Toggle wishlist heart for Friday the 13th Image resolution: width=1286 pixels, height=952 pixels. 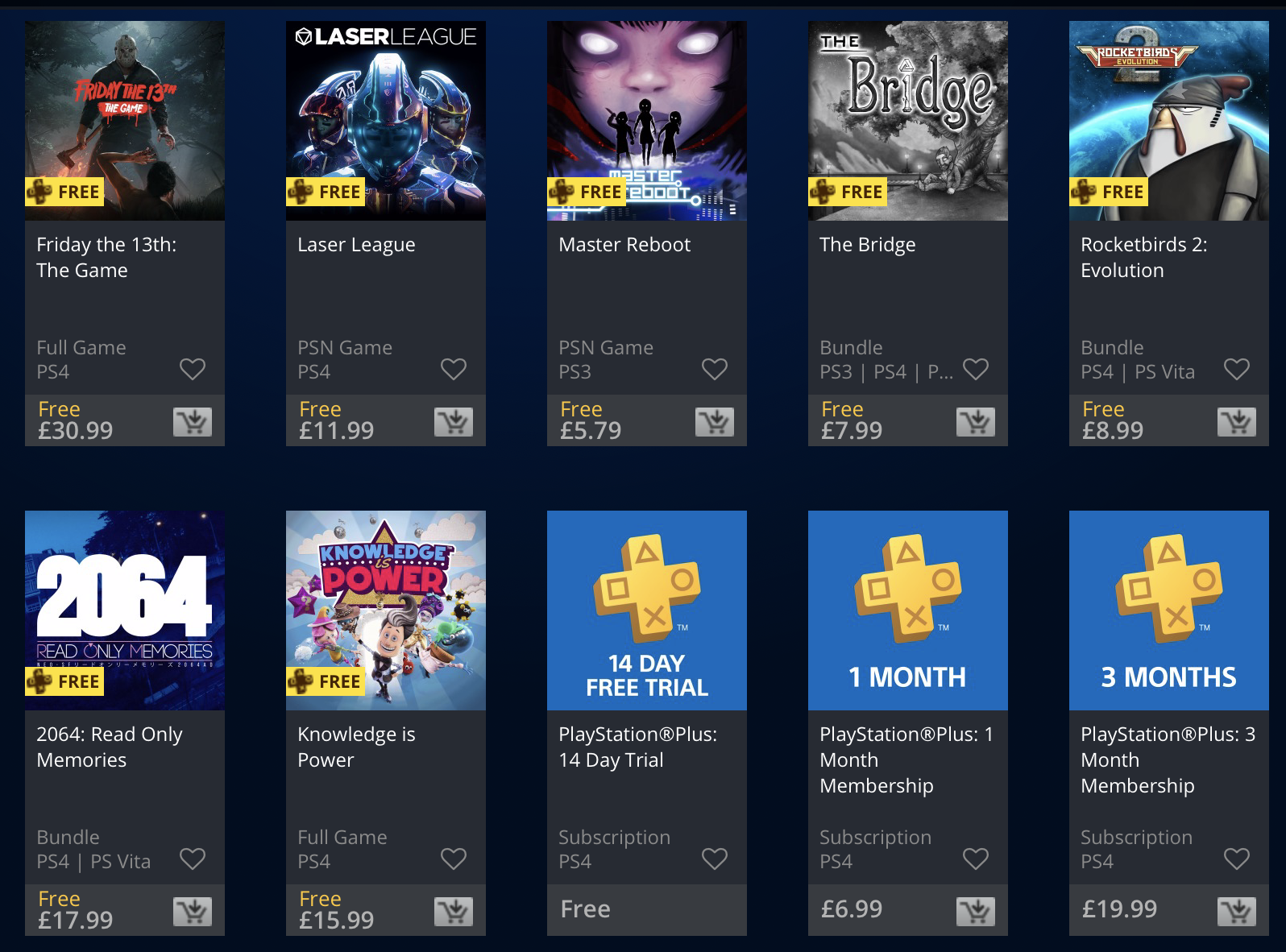pos(193,369)
